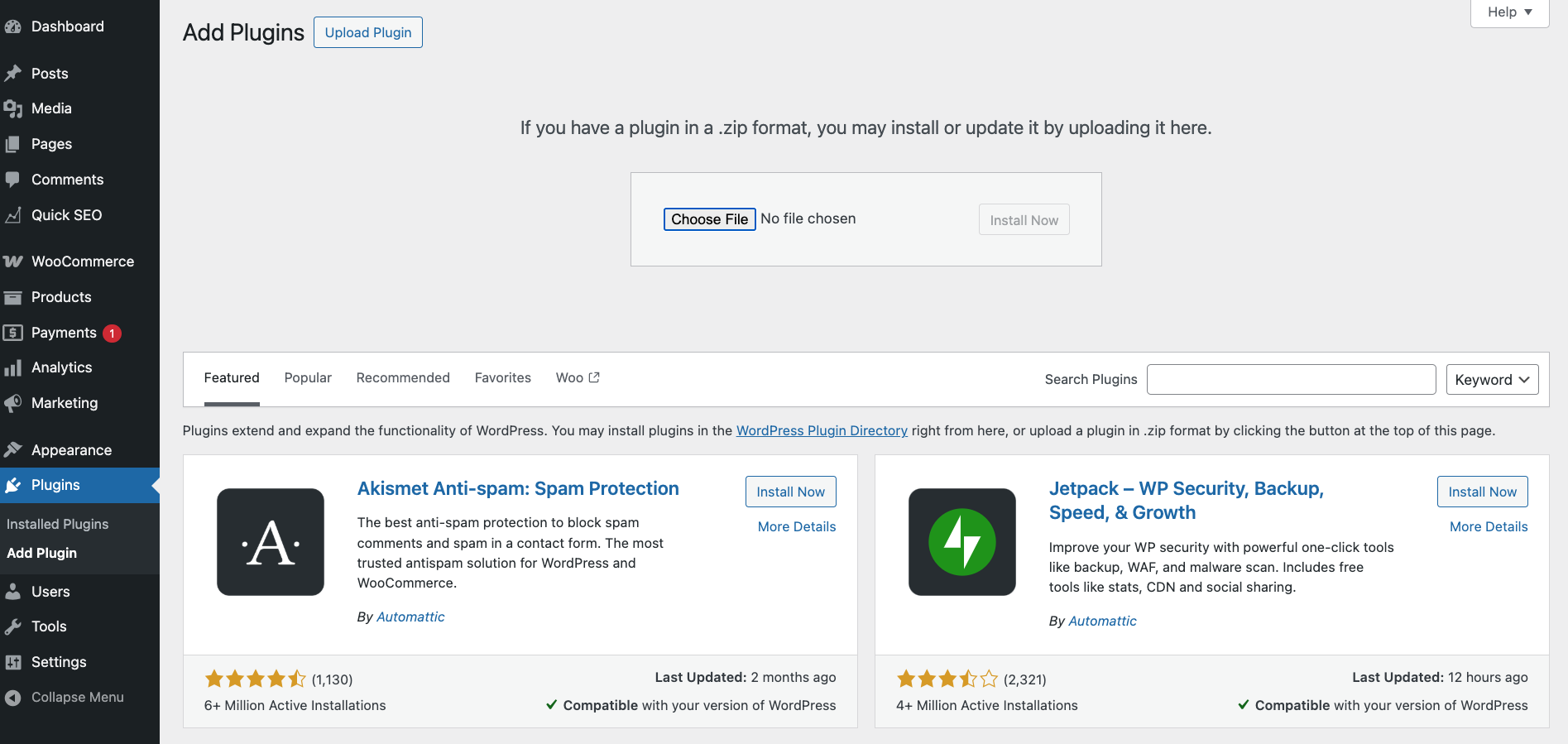Click the Upload Plugin button
This screenshot has width=1568, height=744.
[368, 32]
